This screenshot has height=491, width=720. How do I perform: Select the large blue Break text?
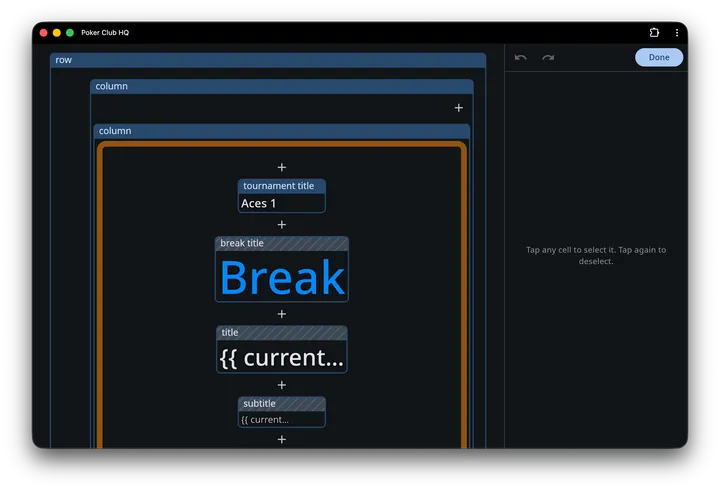pos(281,277)
